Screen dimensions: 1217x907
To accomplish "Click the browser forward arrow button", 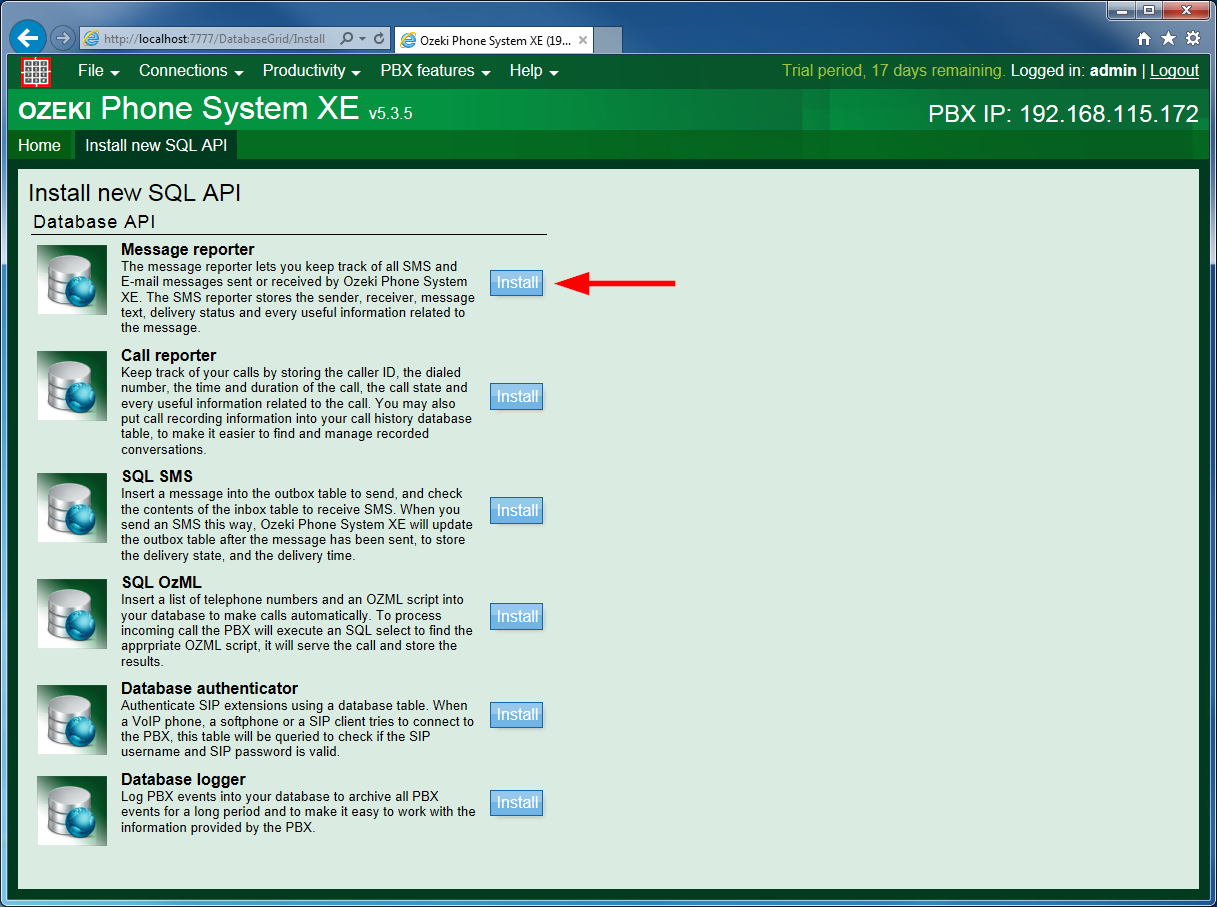I will click(x=62, y=38).
